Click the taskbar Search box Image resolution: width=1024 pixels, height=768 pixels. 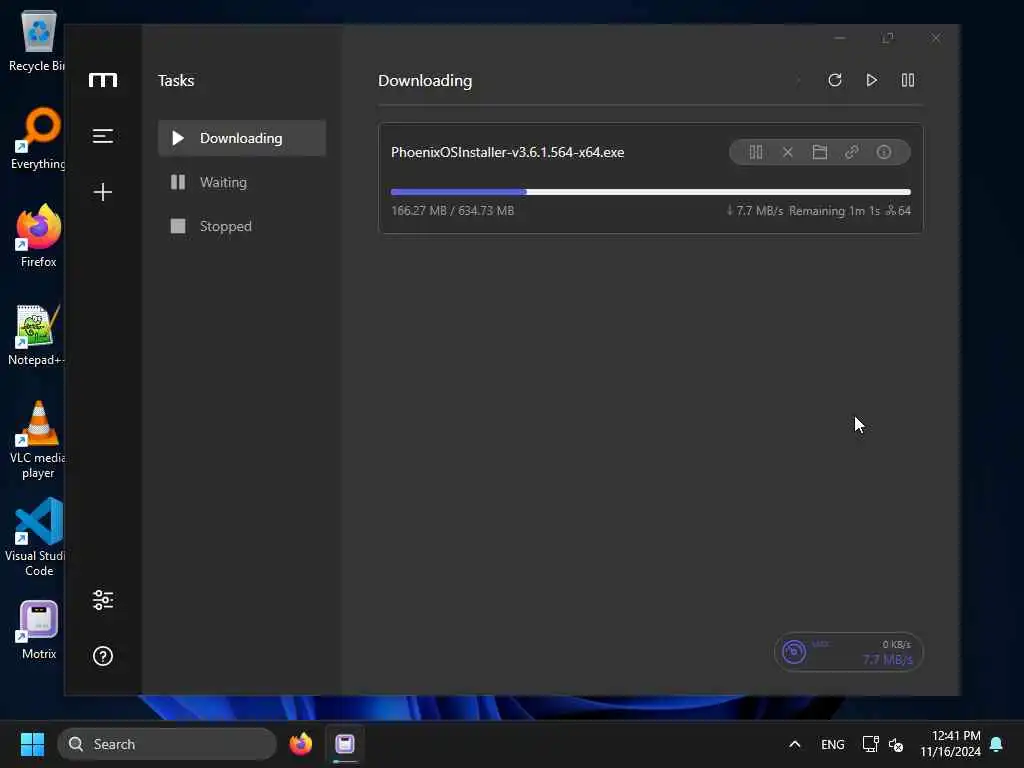coord(167,744)
